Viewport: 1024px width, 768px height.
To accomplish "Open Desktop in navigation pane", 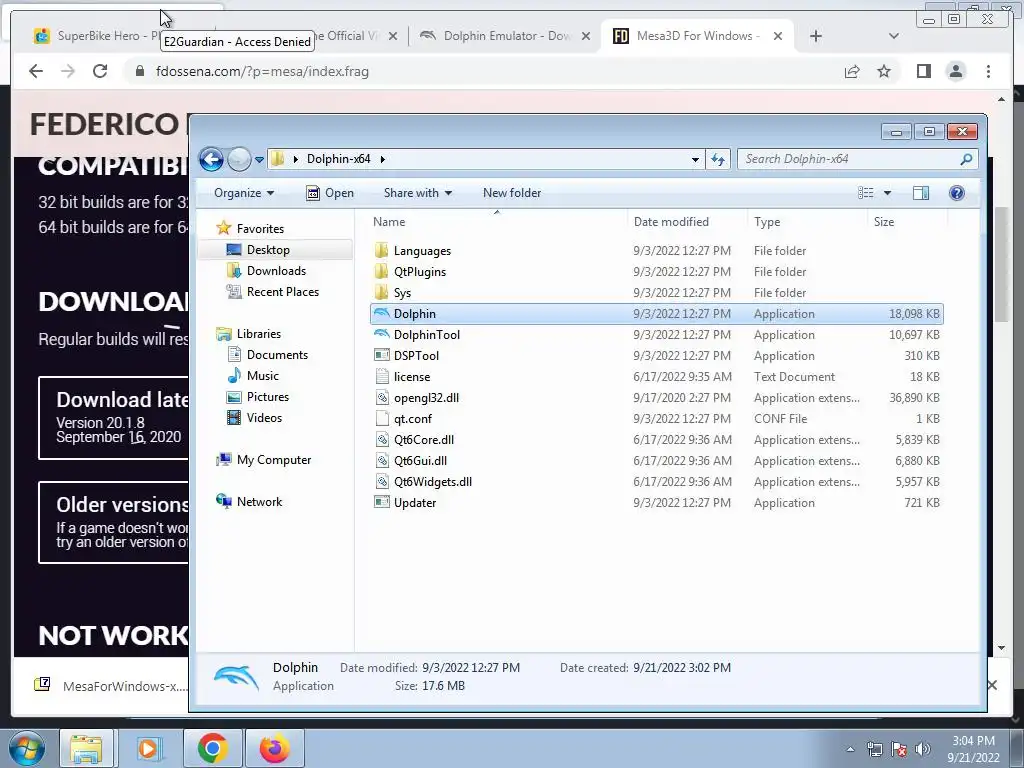I will point(268,249).
